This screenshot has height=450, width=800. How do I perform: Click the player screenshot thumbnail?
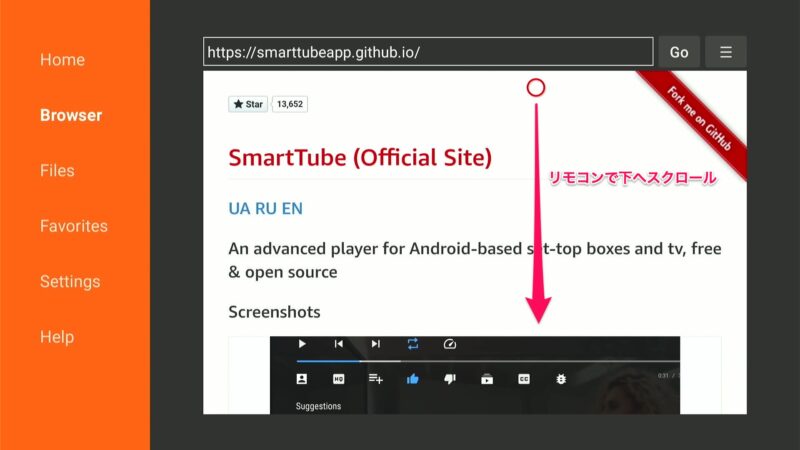[475, 375]
